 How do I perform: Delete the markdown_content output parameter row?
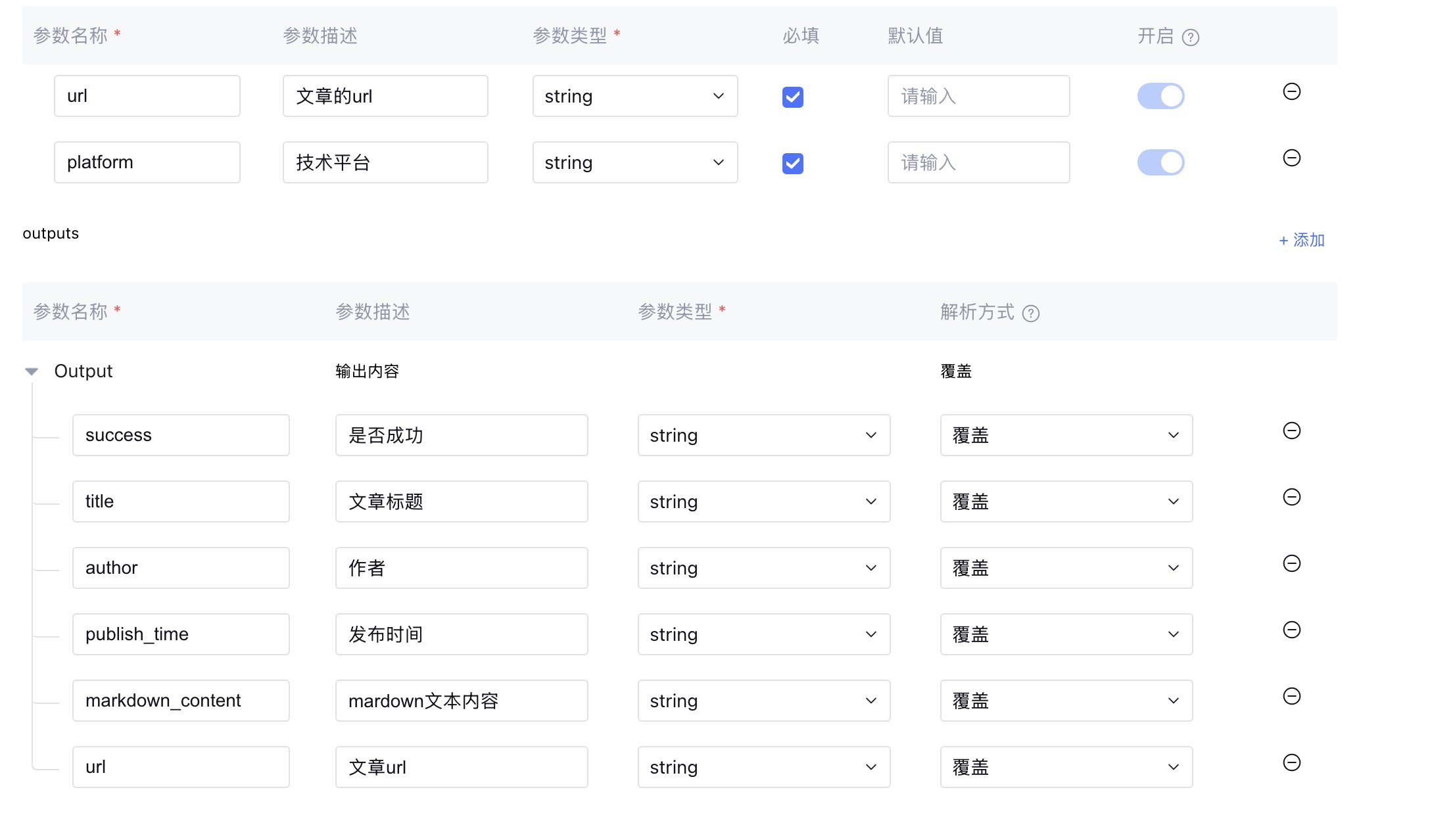1291,696
